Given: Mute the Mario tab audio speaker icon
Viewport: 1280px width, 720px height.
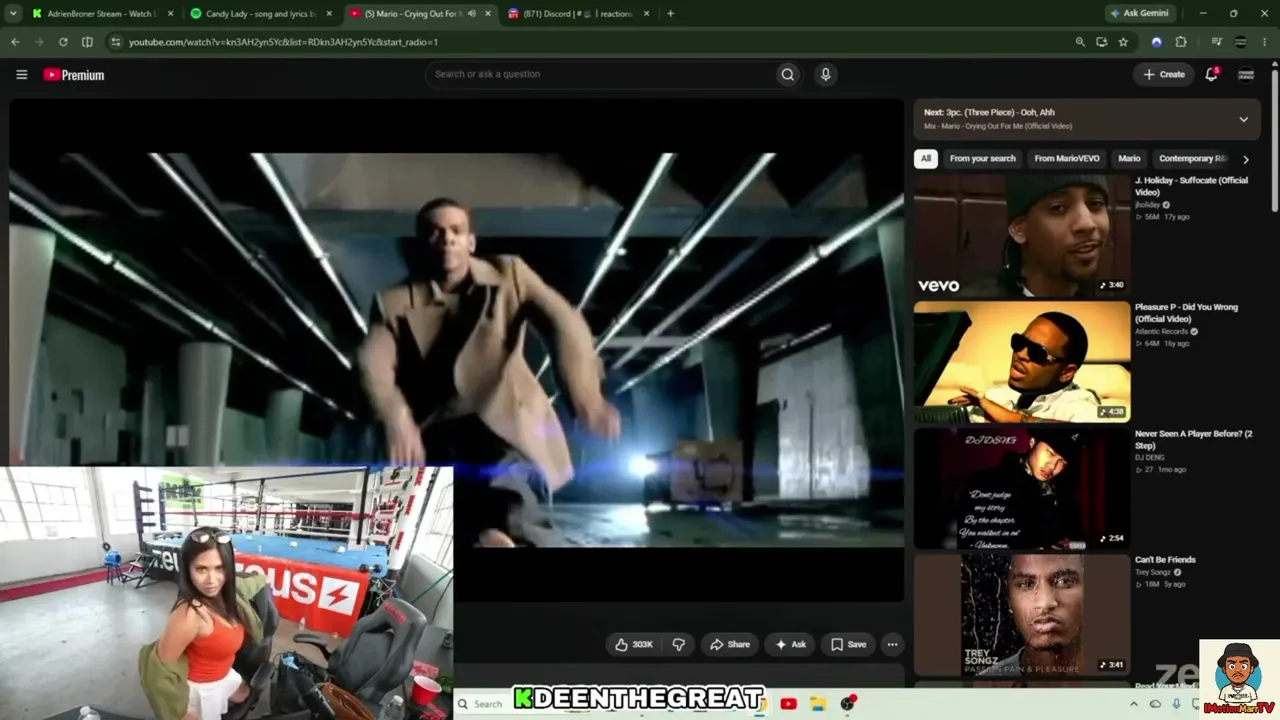Looking at the screenshot, I should [471, 14].
